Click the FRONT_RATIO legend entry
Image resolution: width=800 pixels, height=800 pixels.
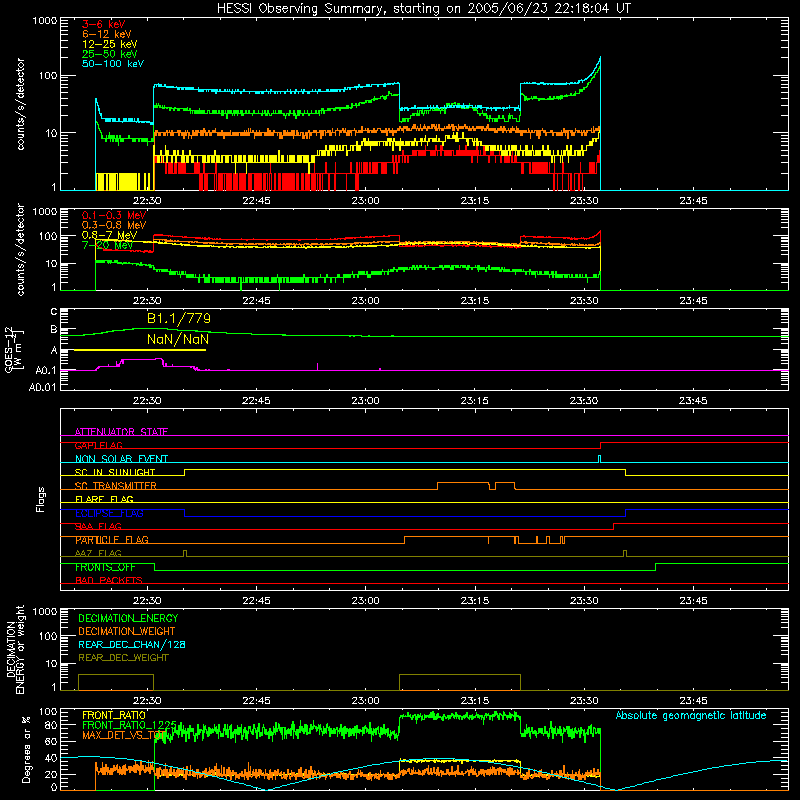tap(114, 715)
